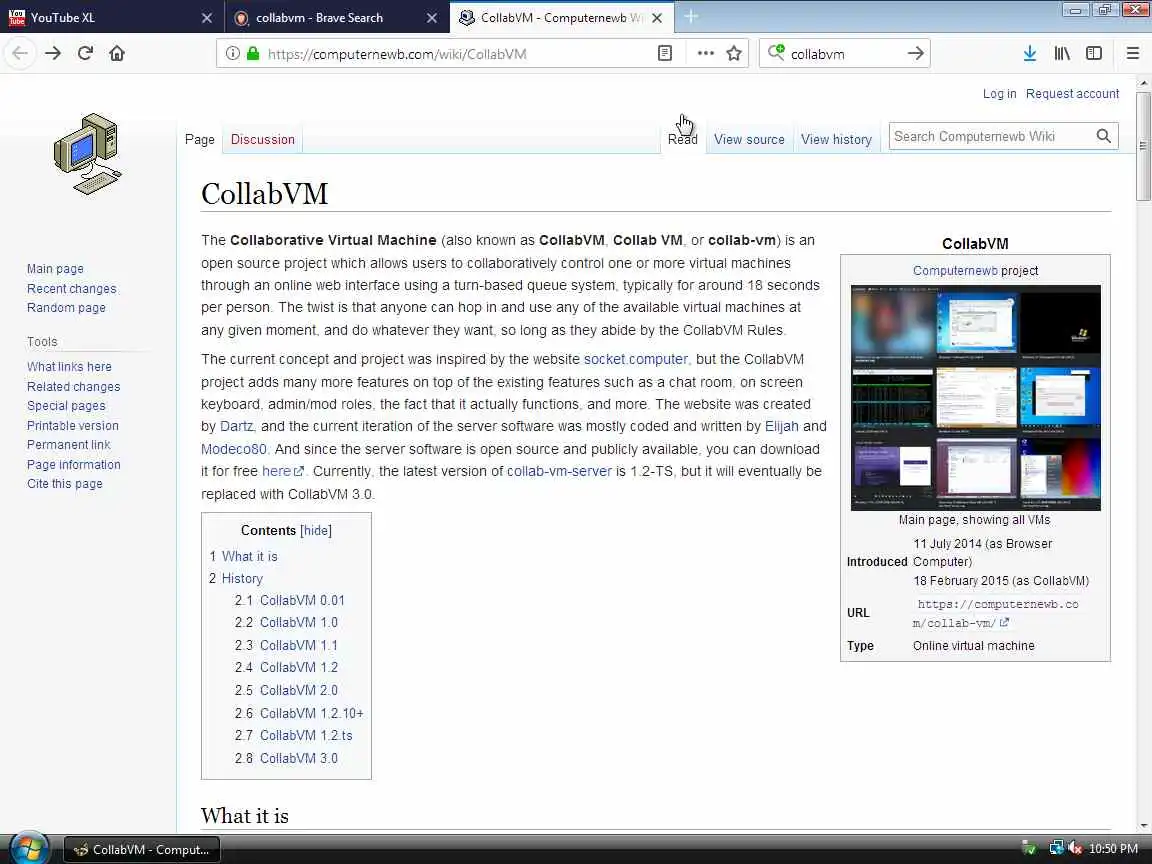Open the library icon

click(1062, 54)
